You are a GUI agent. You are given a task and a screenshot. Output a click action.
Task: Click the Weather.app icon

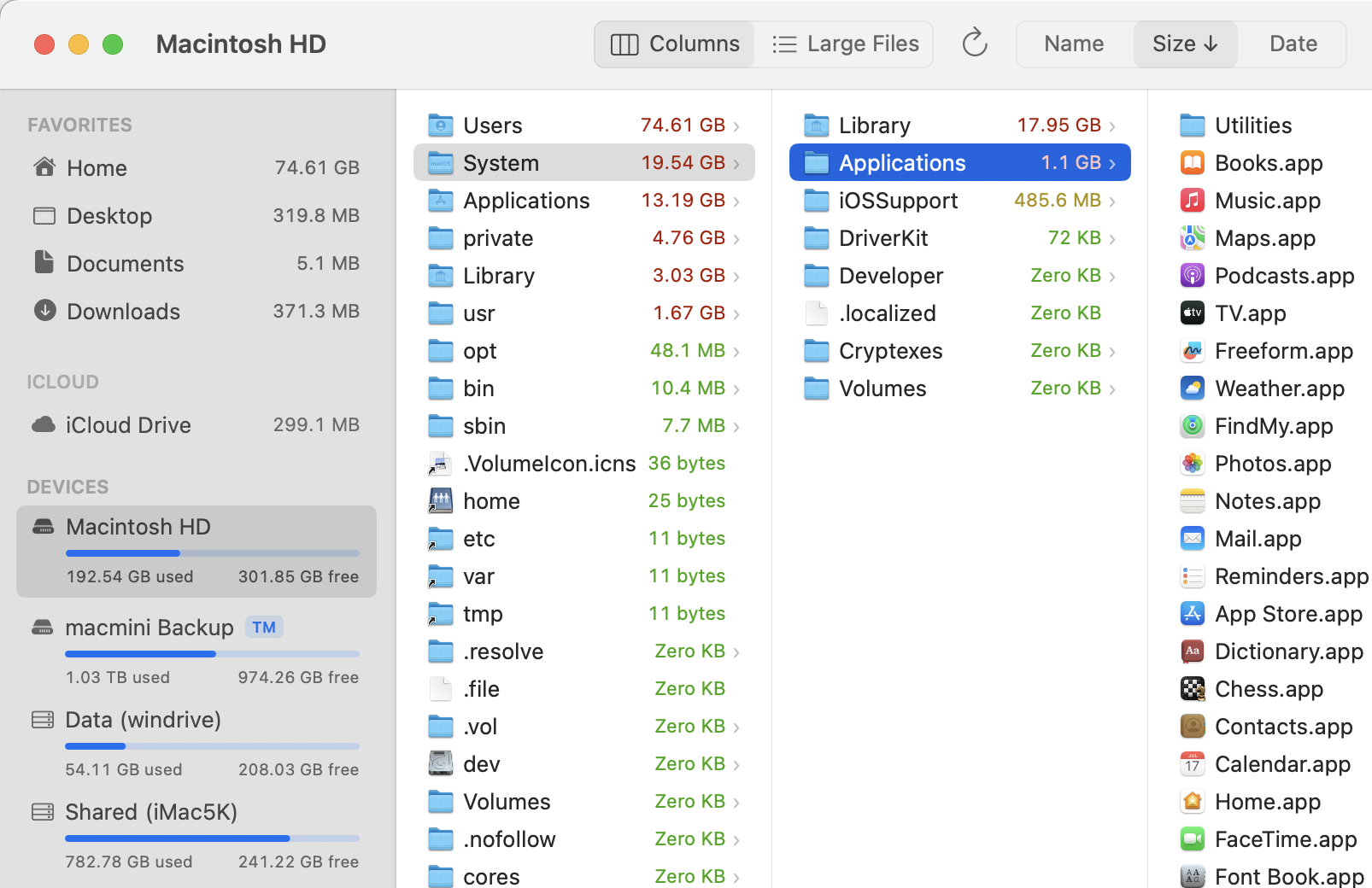click(x=1193, y=388)
